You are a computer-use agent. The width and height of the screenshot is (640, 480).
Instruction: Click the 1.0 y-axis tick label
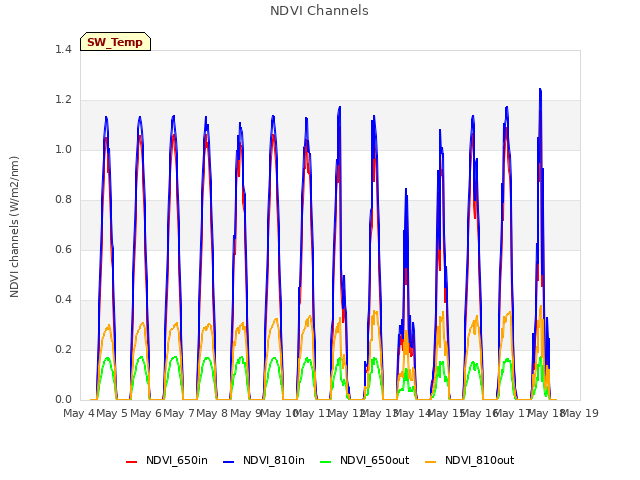tap(63, 149)
